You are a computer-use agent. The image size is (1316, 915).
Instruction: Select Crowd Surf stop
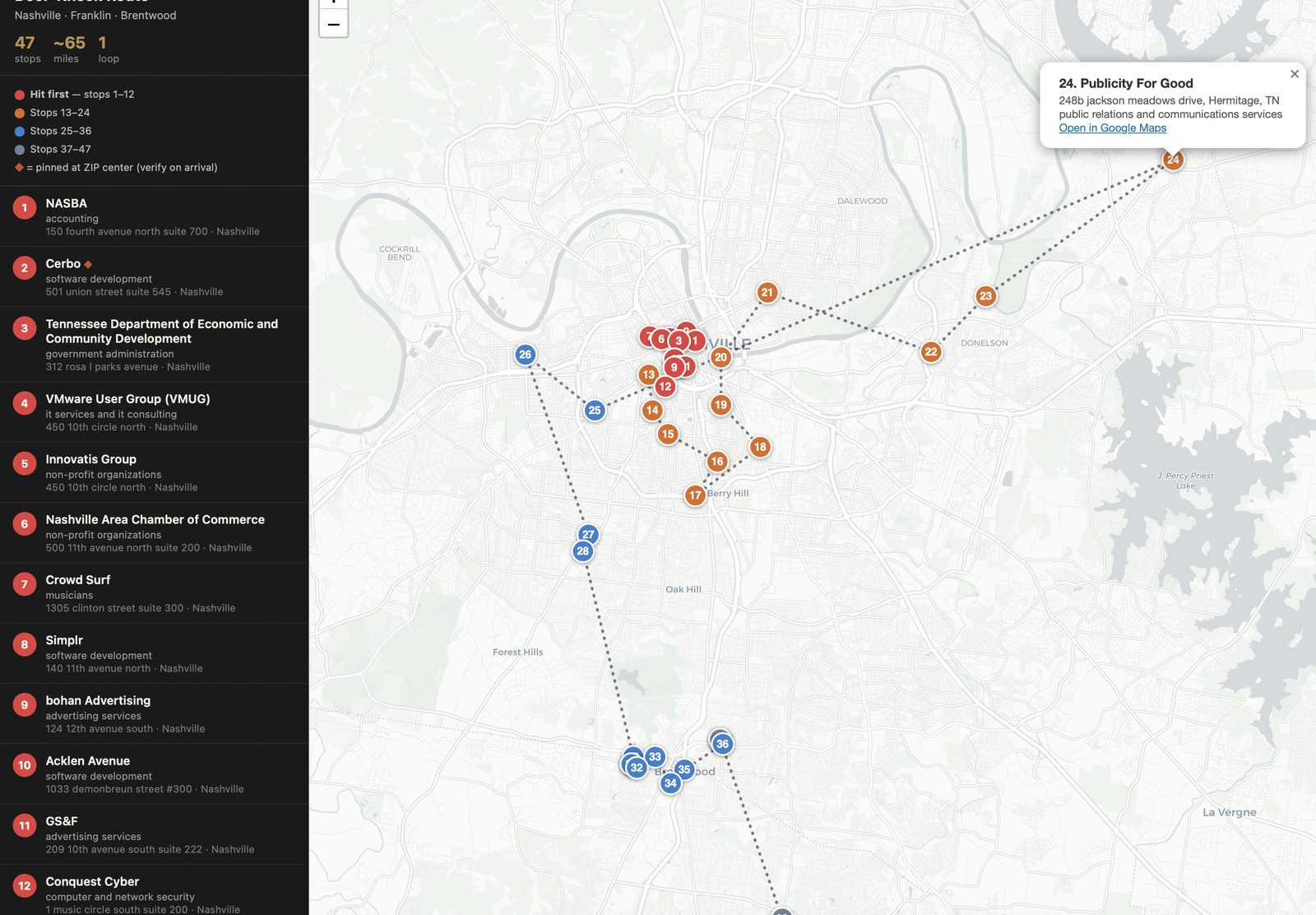click(154, 593)
